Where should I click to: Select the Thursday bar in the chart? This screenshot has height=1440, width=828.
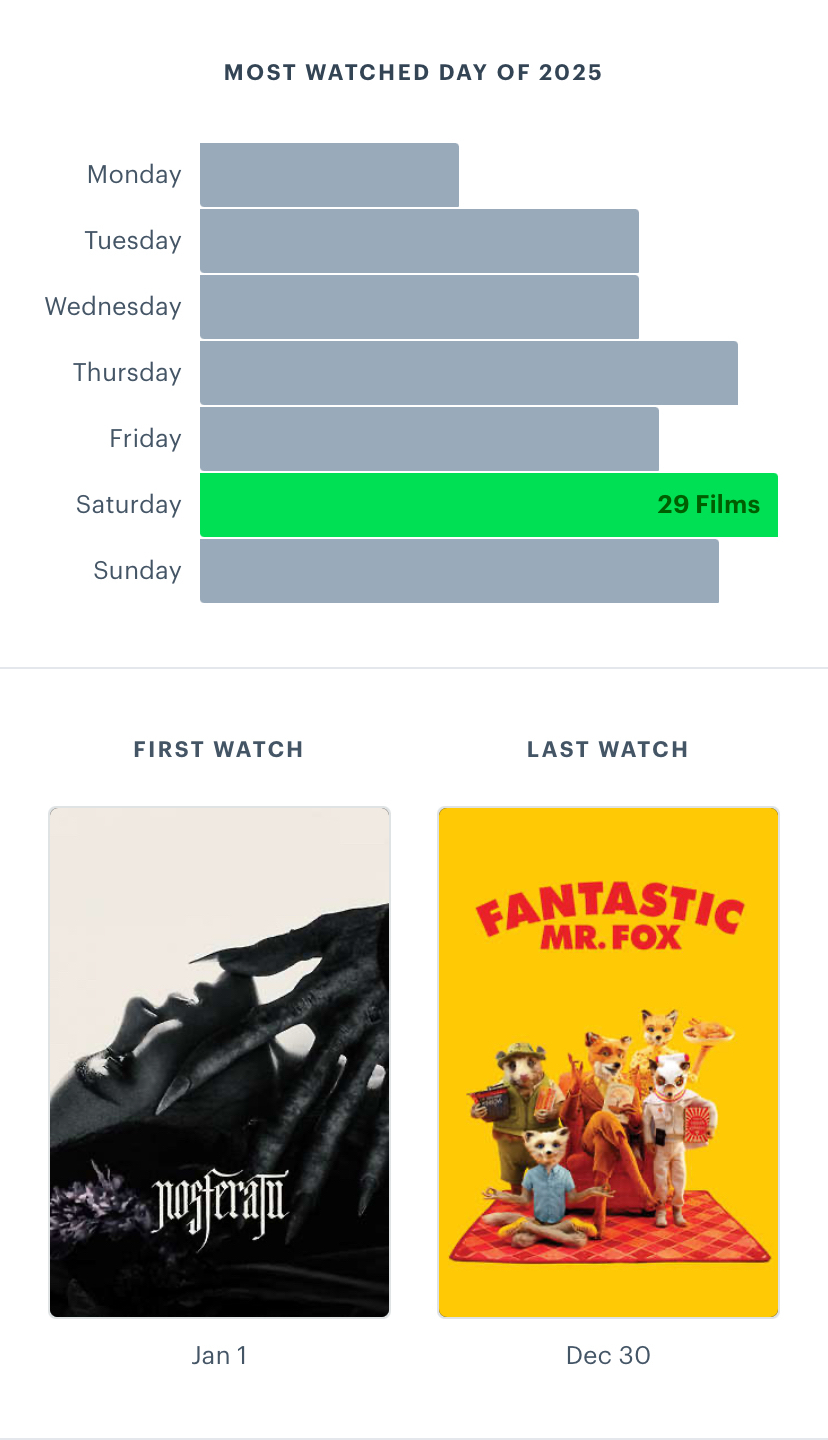(x=468, y=373)
